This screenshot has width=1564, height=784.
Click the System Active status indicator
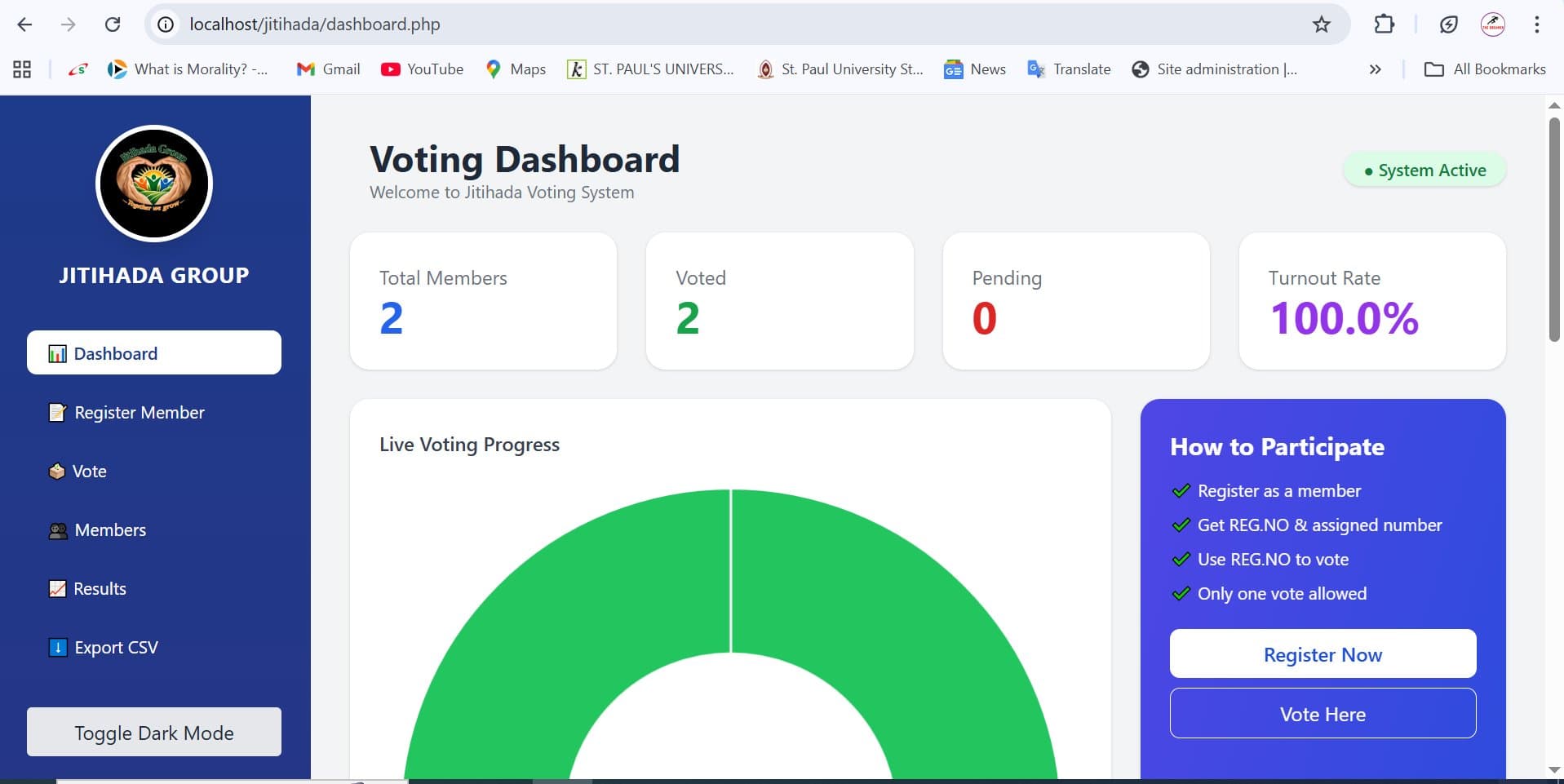click(x=1424, y=170)
